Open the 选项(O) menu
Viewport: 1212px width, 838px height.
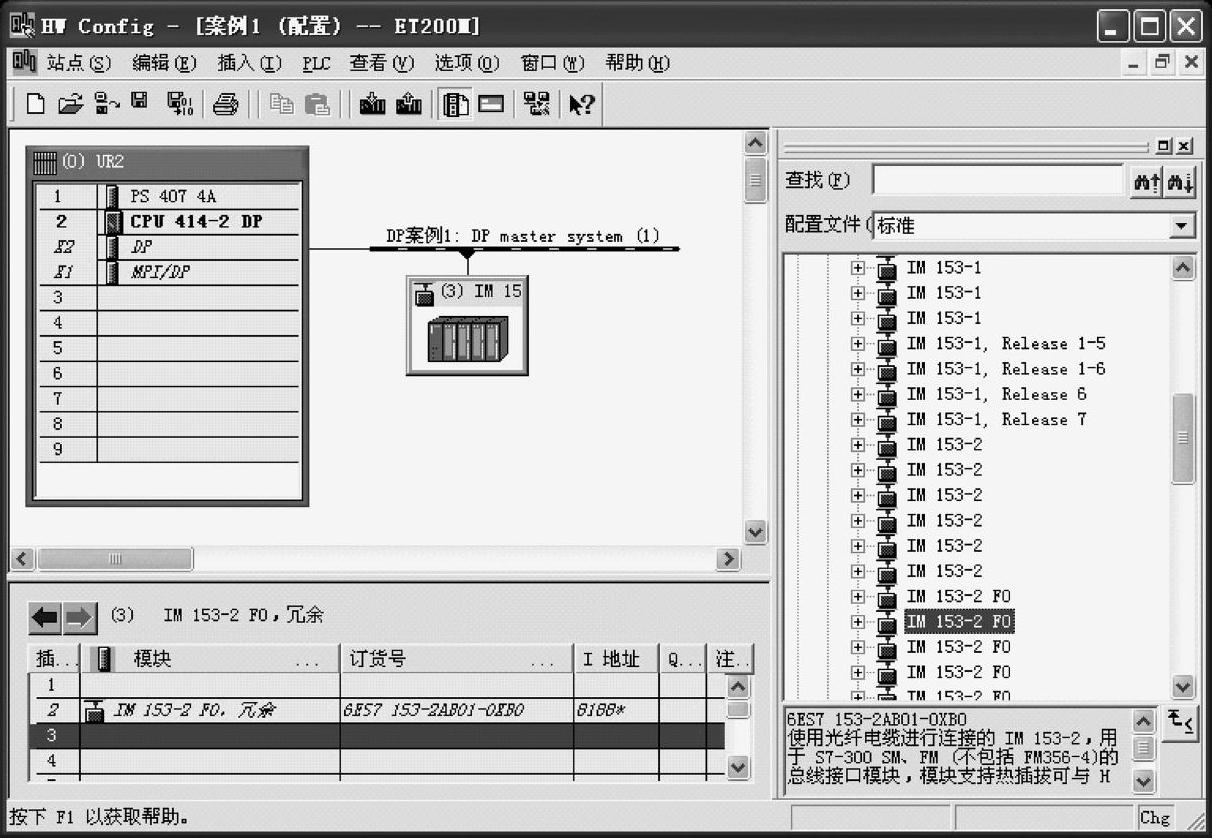[x=467, y=63]
